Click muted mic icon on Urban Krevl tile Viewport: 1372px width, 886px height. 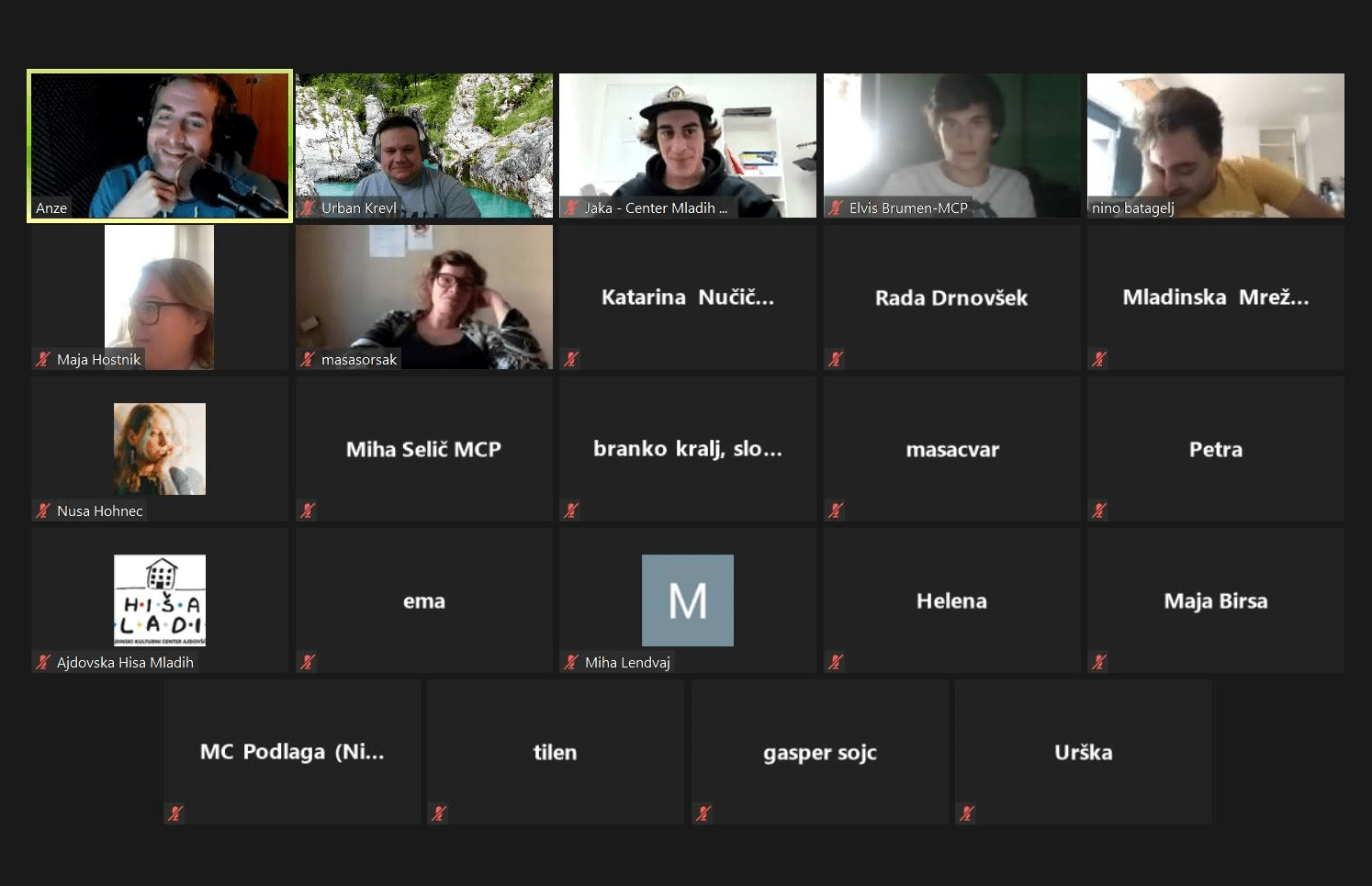point(308,208)
